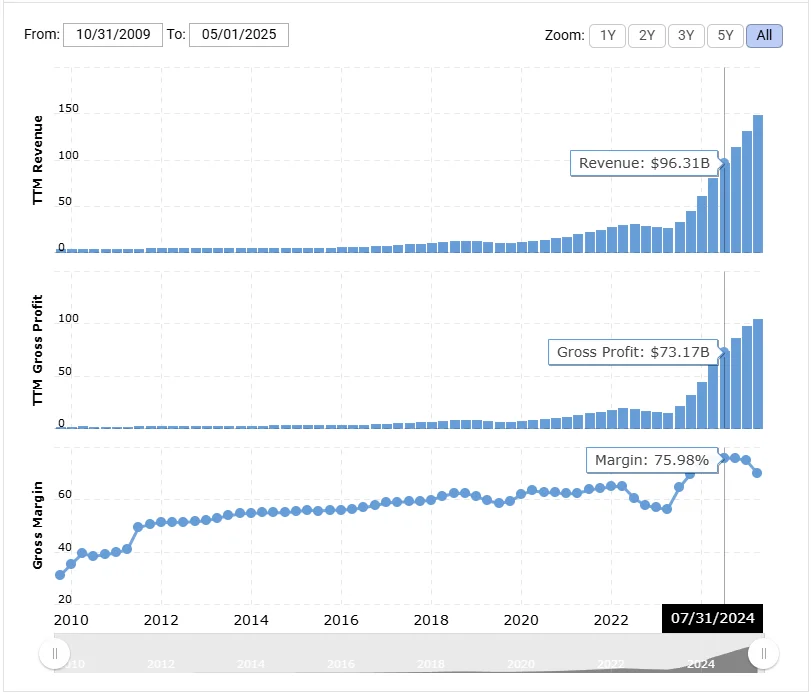Click the last gross margin data point
Viewport: 811px width, 693px height.
tap(758, 473)
